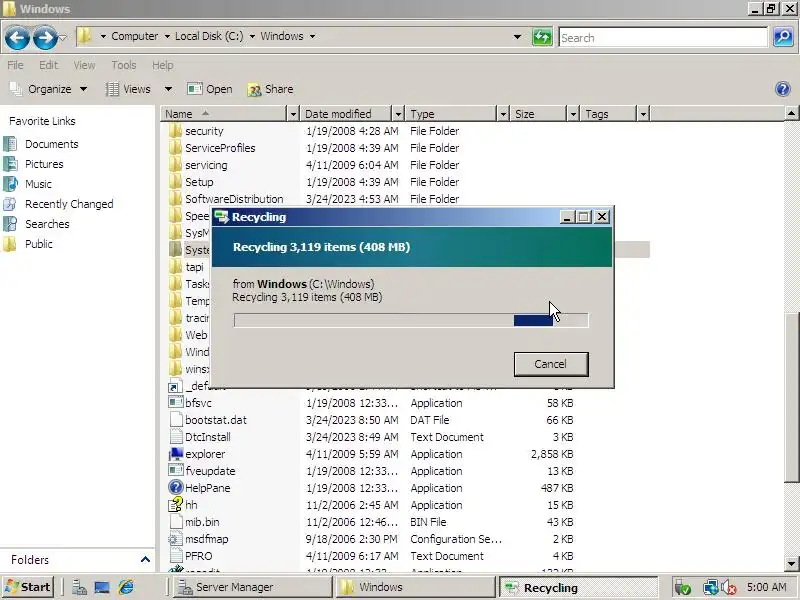
Task: Open the Type column filter dropdown
Action: point(503,113)
